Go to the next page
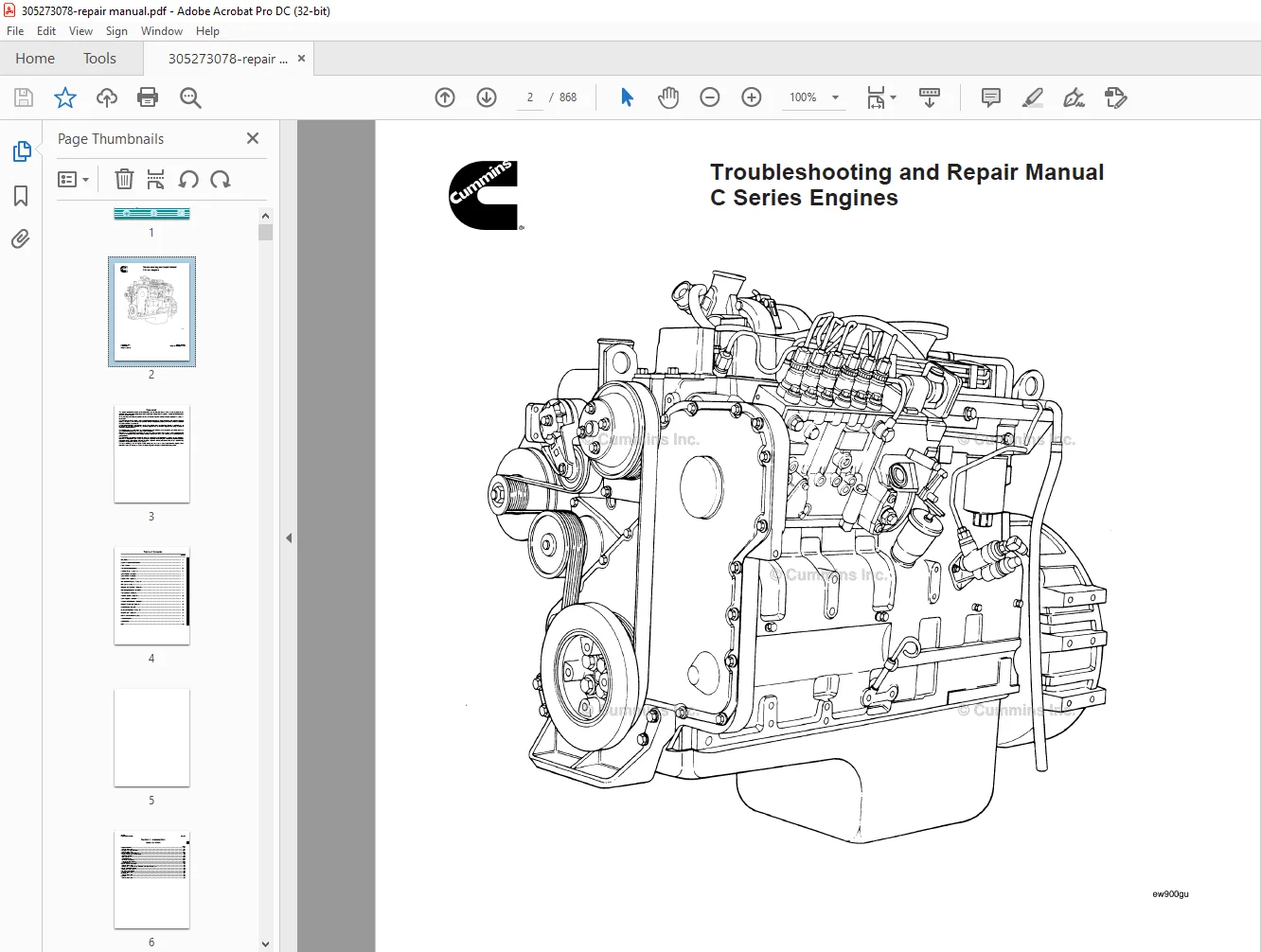Viewport: 1261px width, 952px height. click(487, 97)
